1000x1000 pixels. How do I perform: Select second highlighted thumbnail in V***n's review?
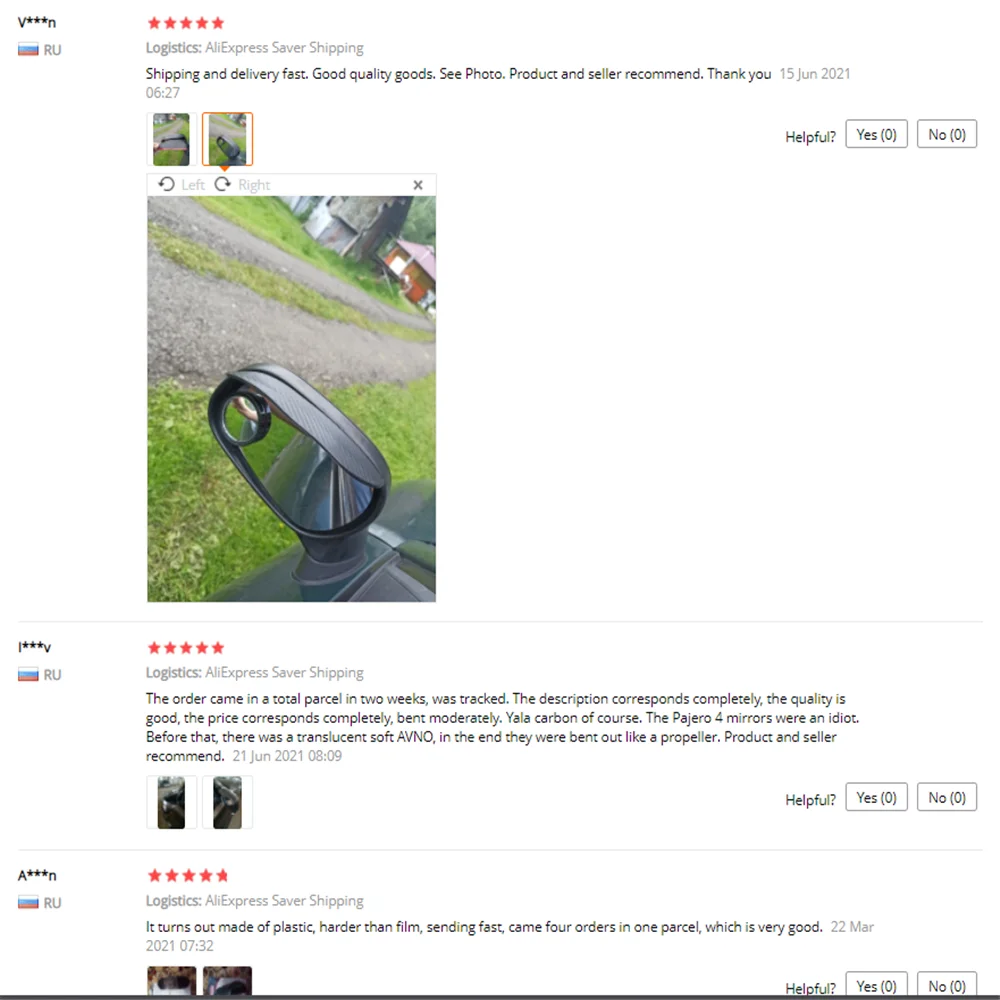227,139
